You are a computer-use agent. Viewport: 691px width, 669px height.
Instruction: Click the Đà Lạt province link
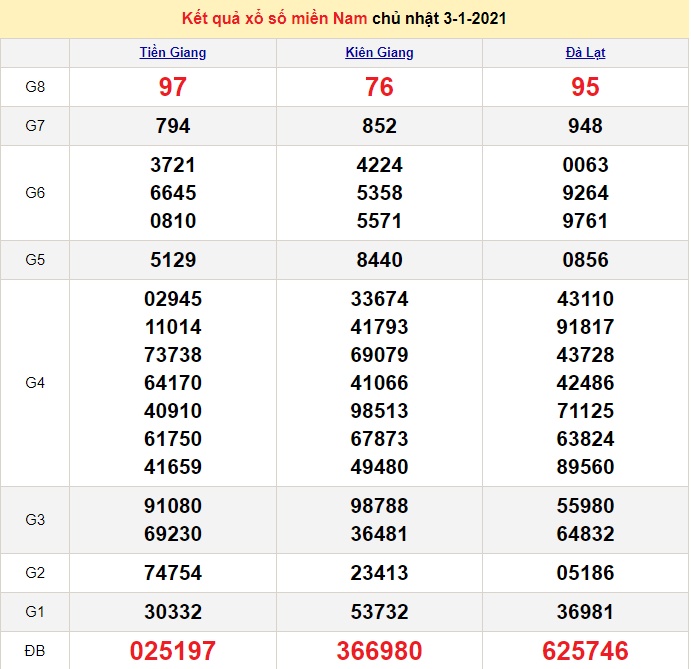coord(585,53)
